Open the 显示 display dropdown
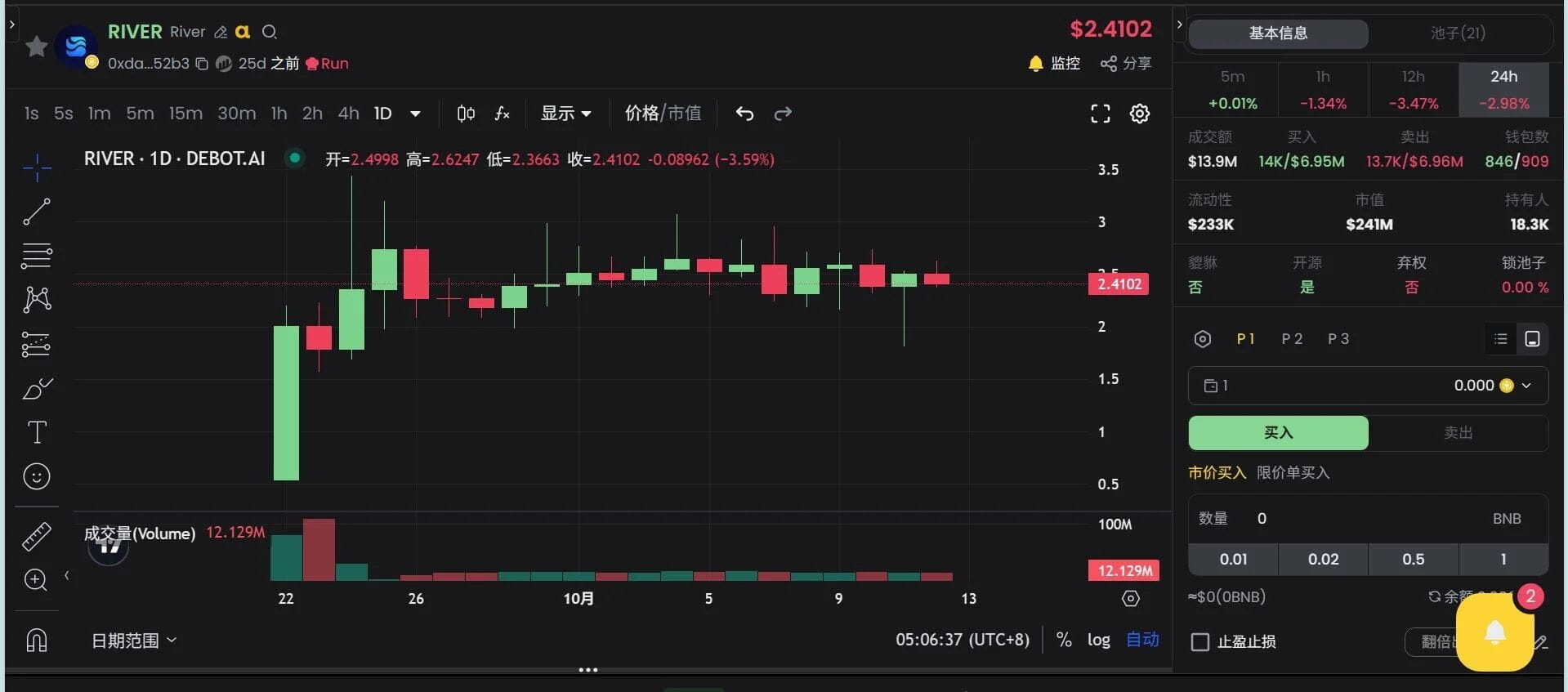 (565, 114)
